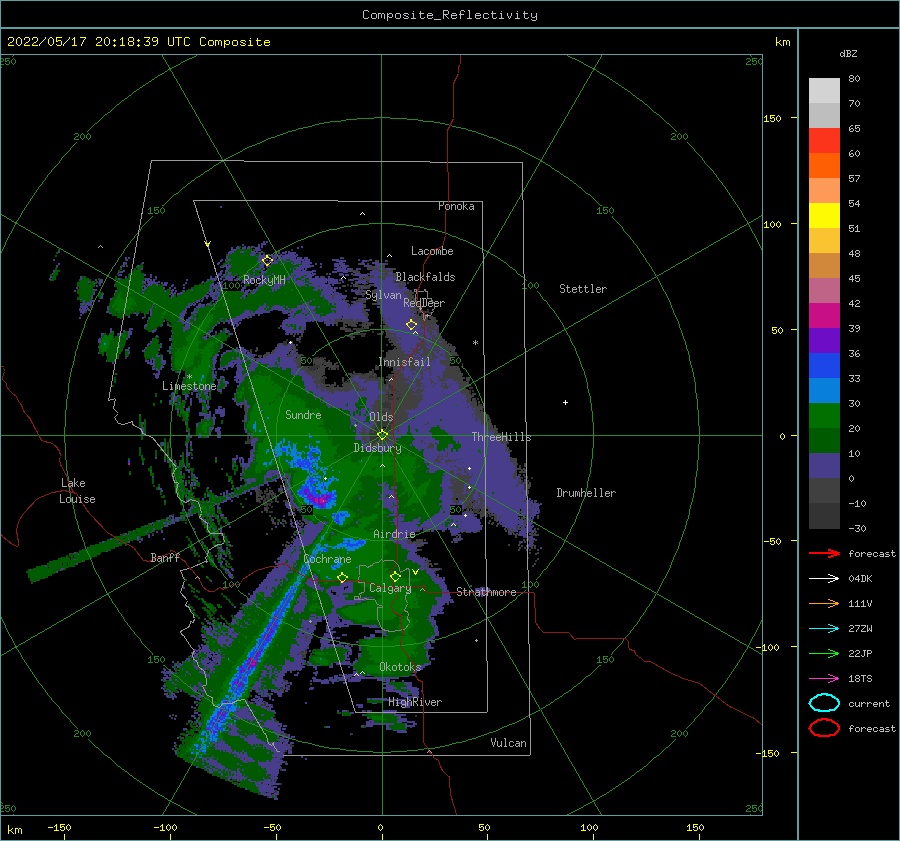This screenshot has height=841, width=900.
Task: Click the Lacombe city label
Action: coord(432,251)
